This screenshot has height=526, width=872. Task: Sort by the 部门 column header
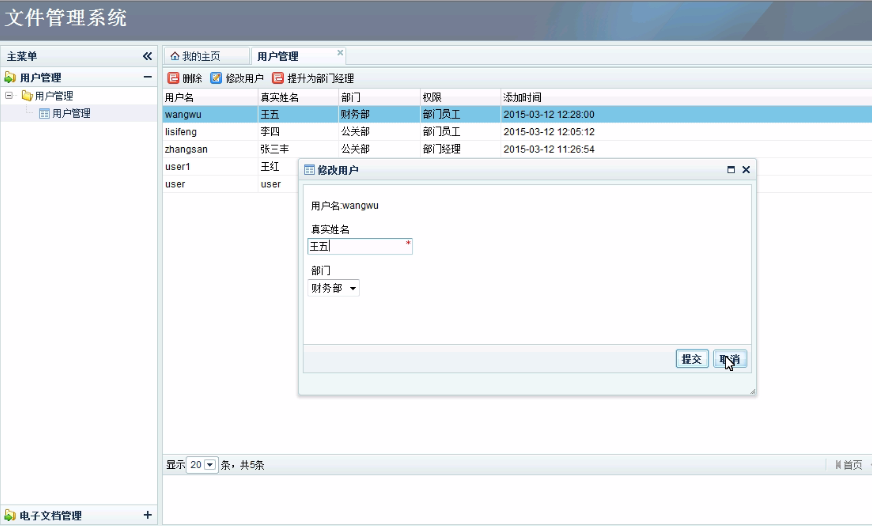pos(379,97)
